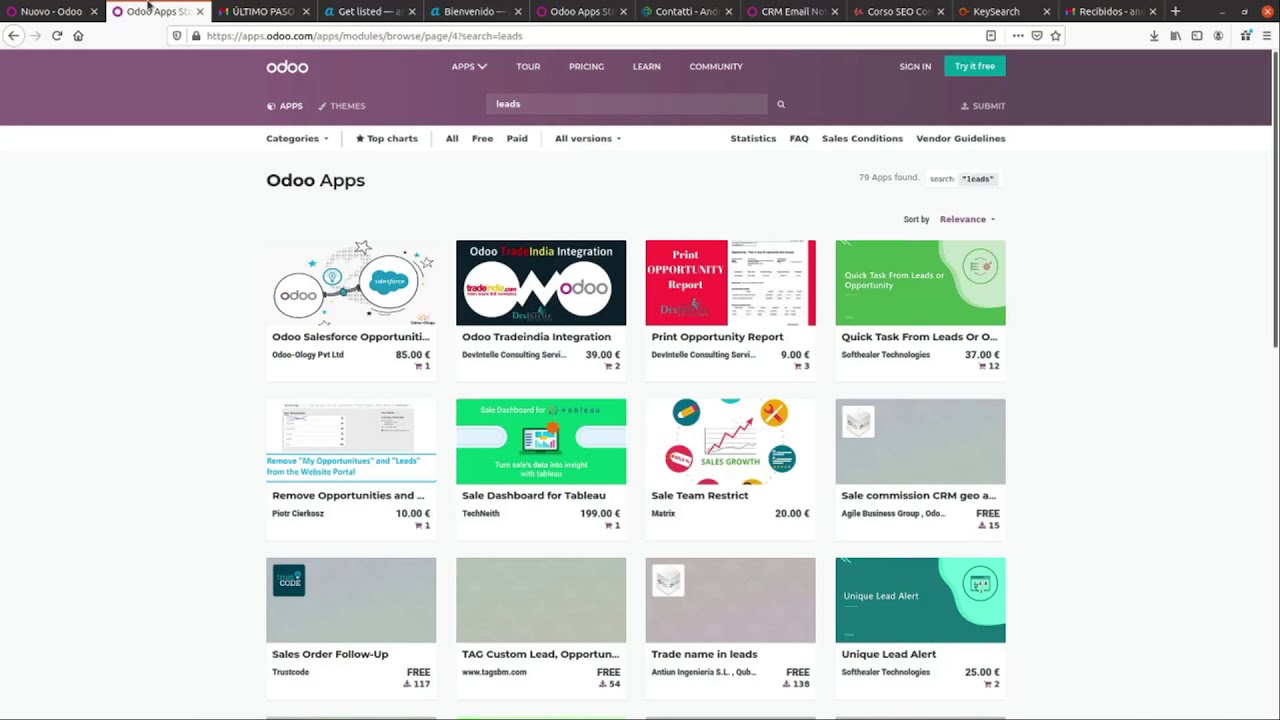Image resolution: width=1280 pixels, height=720 pixels.
Task: Open Sale Dashboard for Tableau thumbnail
Action: click(541, 442)
